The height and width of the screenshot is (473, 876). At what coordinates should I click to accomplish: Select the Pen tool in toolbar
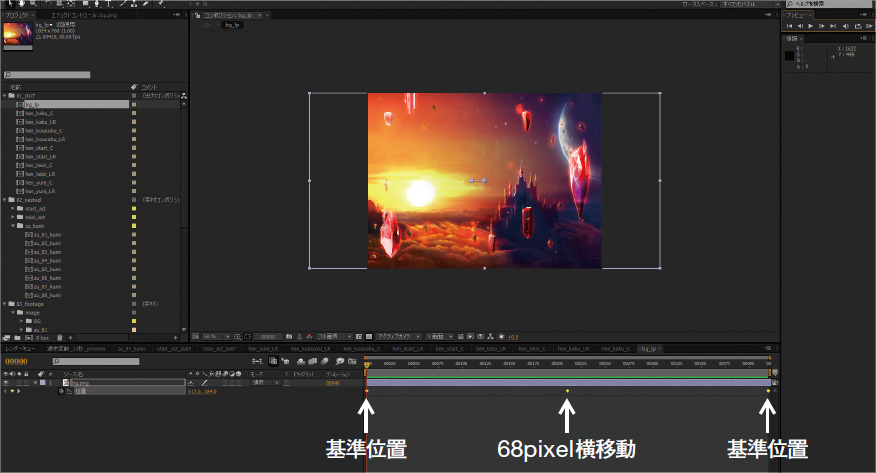97,3
